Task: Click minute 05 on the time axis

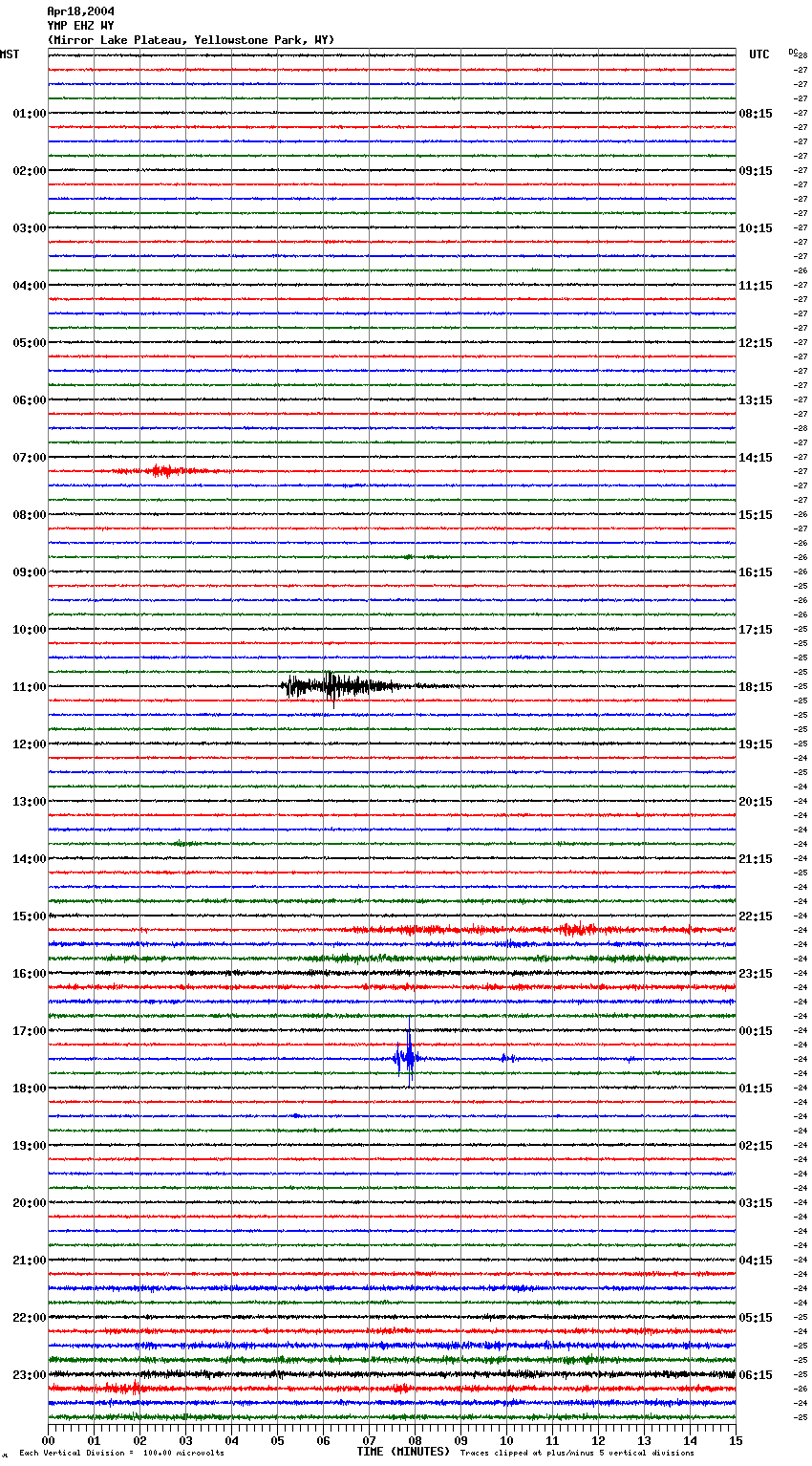Action: (277, 1440)
